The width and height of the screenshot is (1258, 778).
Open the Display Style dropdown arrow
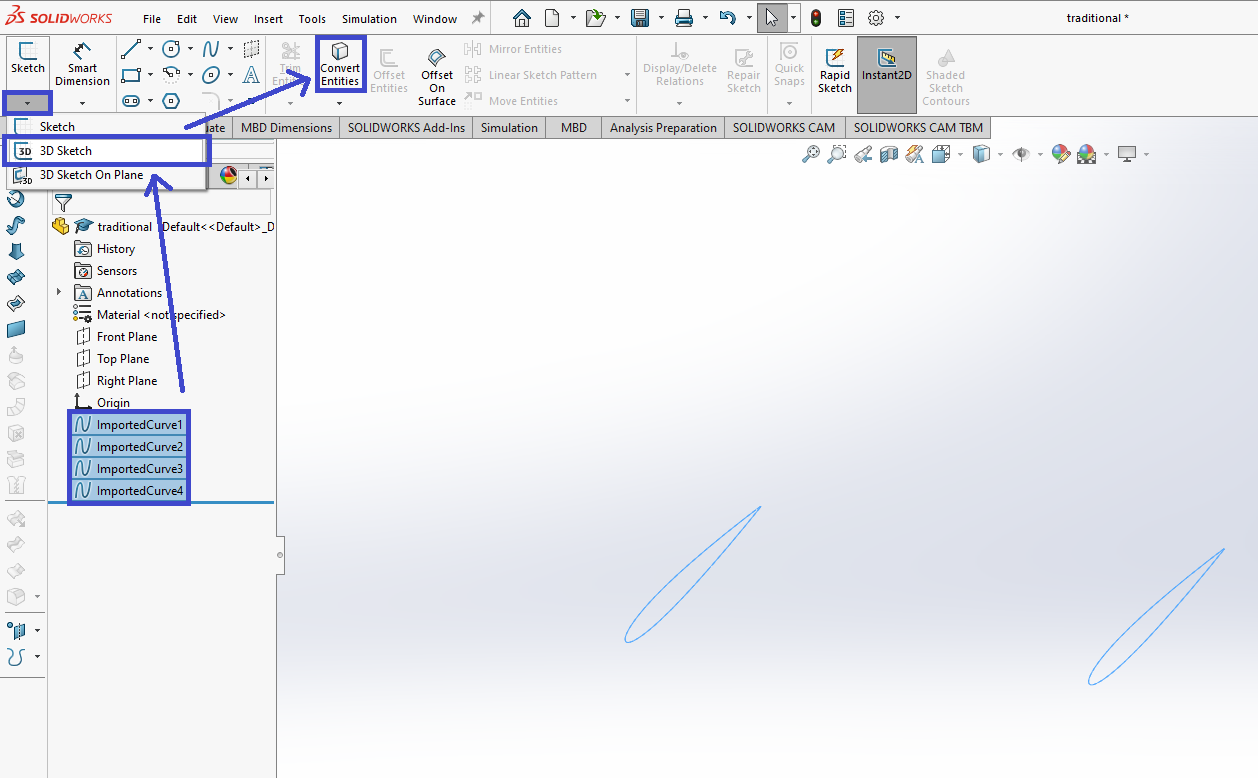tap(1001, 154)
